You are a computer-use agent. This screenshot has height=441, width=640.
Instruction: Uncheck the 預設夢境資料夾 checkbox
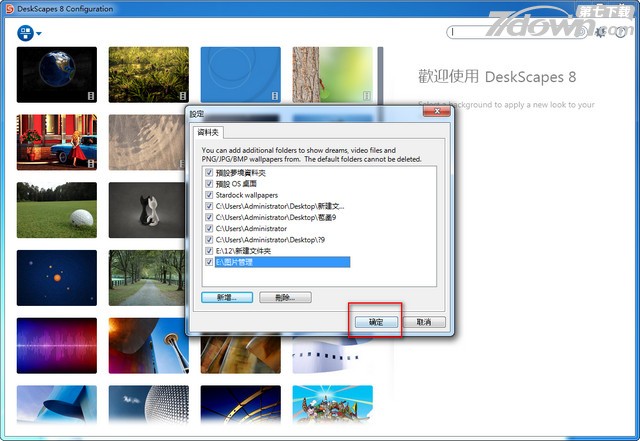point(209,172)
